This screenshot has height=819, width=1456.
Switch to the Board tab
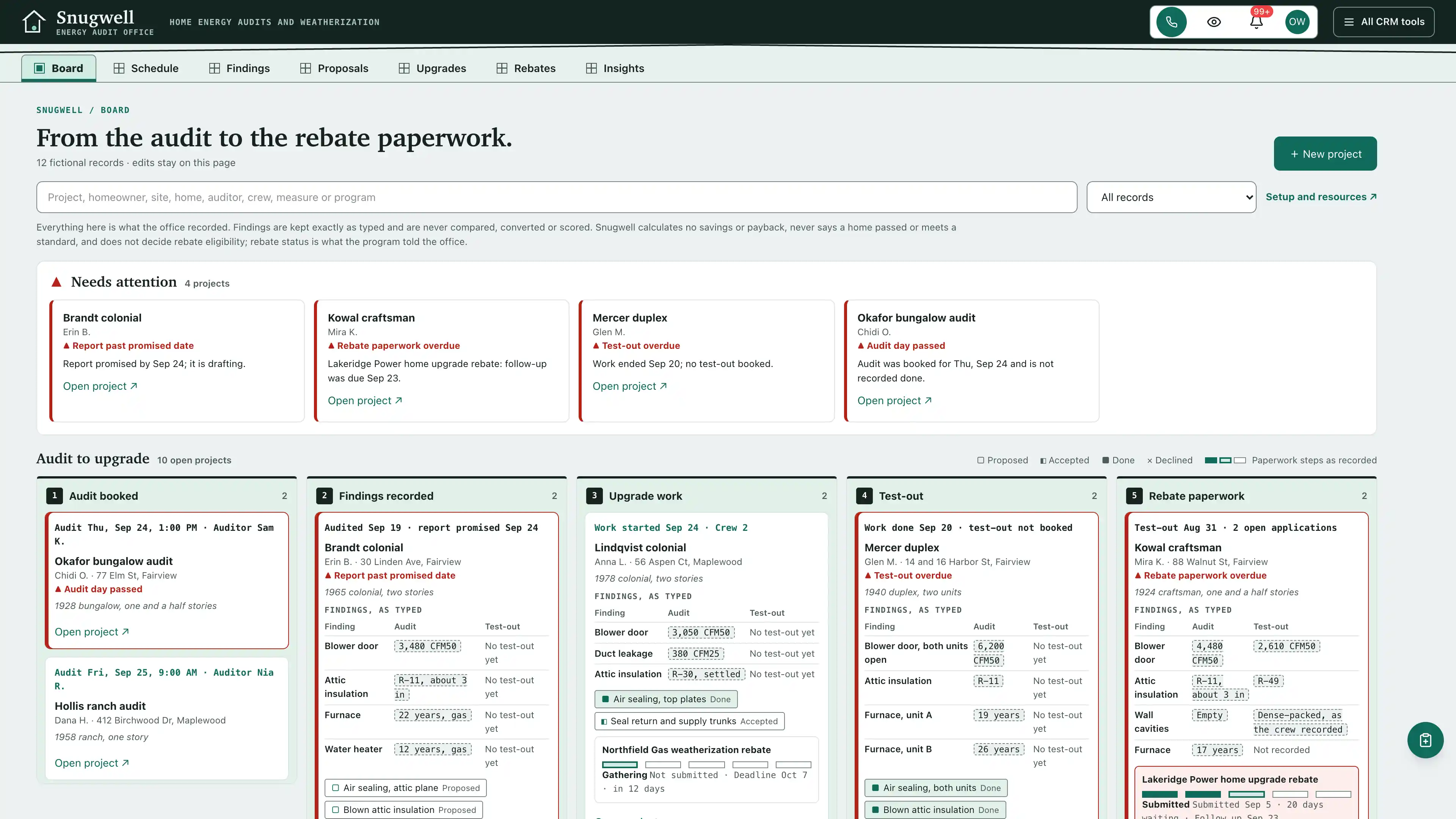pyautogui.click(x=59, y=68)
